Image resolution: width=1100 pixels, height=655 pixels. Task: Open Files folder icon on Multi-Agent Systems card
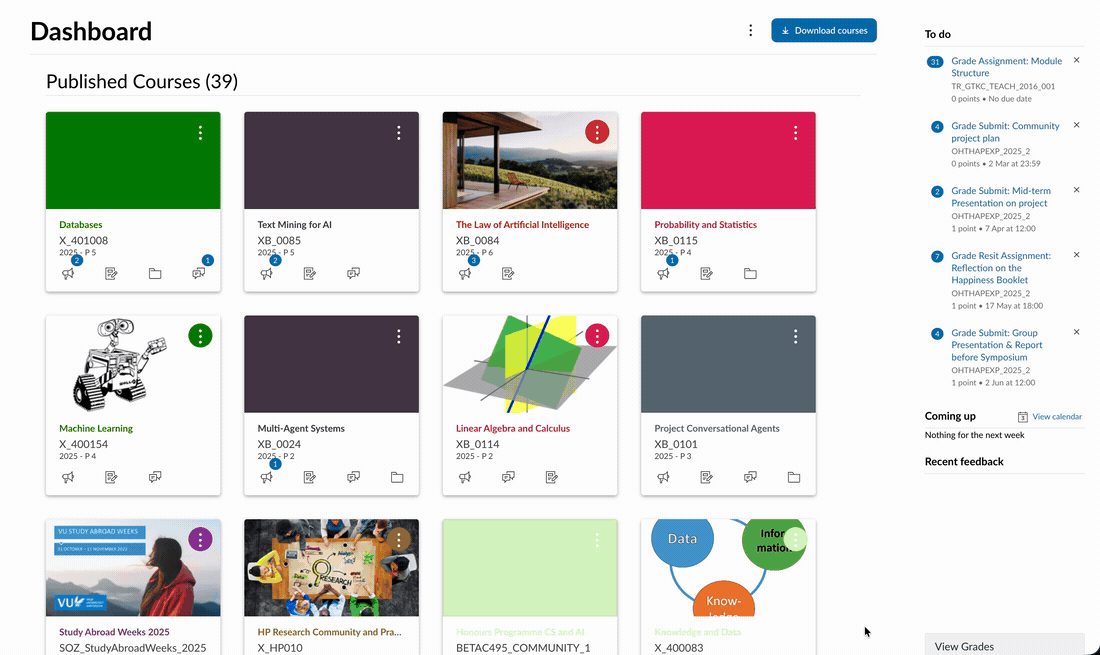[x=397, y=477]
